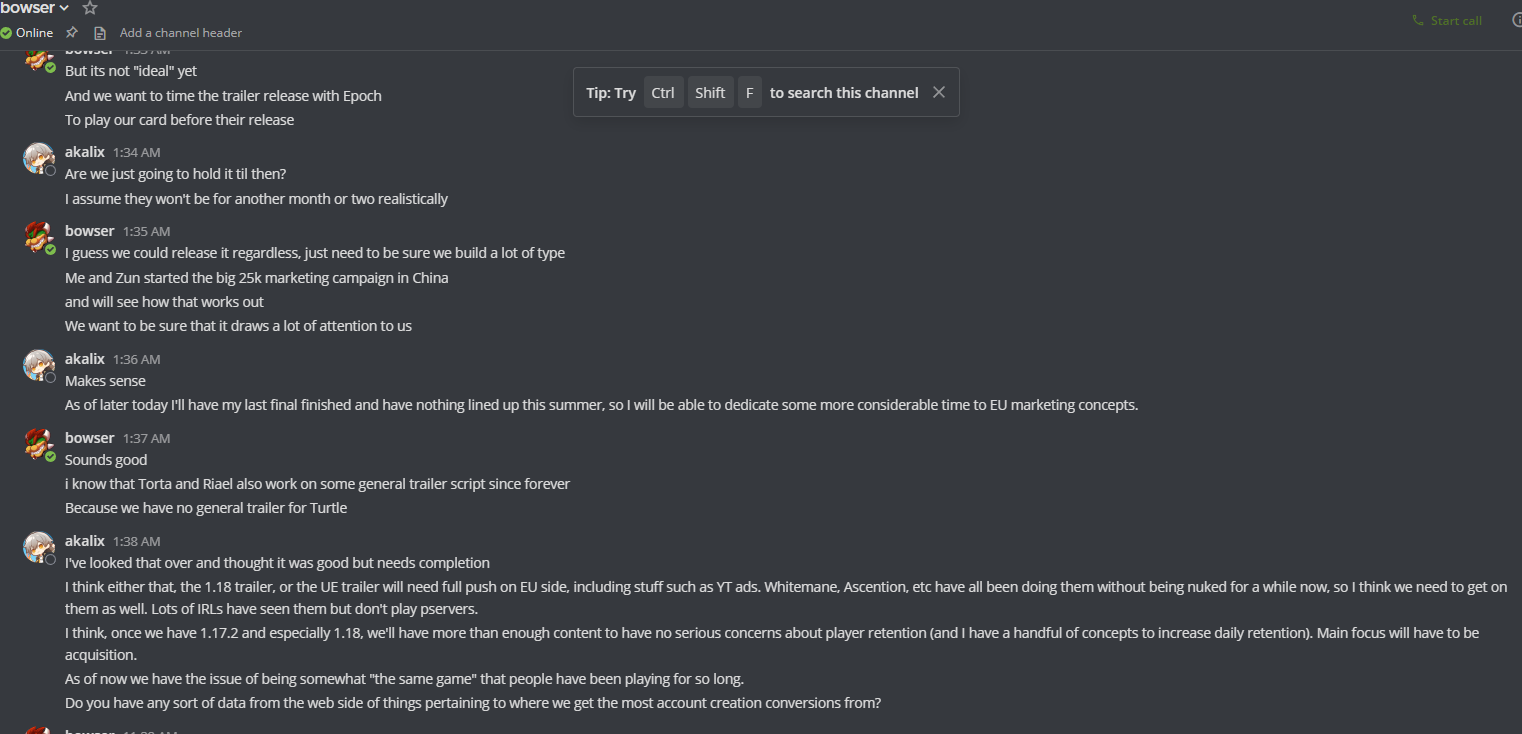Open the channel info panel icon

tap(1517, 20)
